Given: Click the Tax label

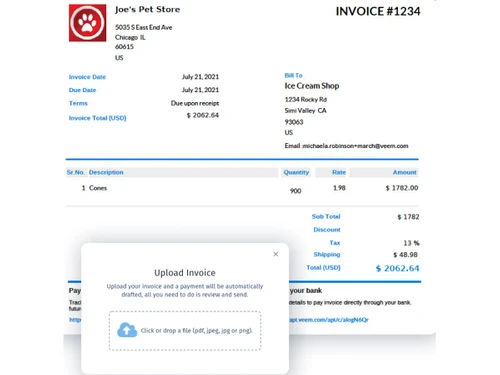Looking at the screenshot, I should pos(335,243).
